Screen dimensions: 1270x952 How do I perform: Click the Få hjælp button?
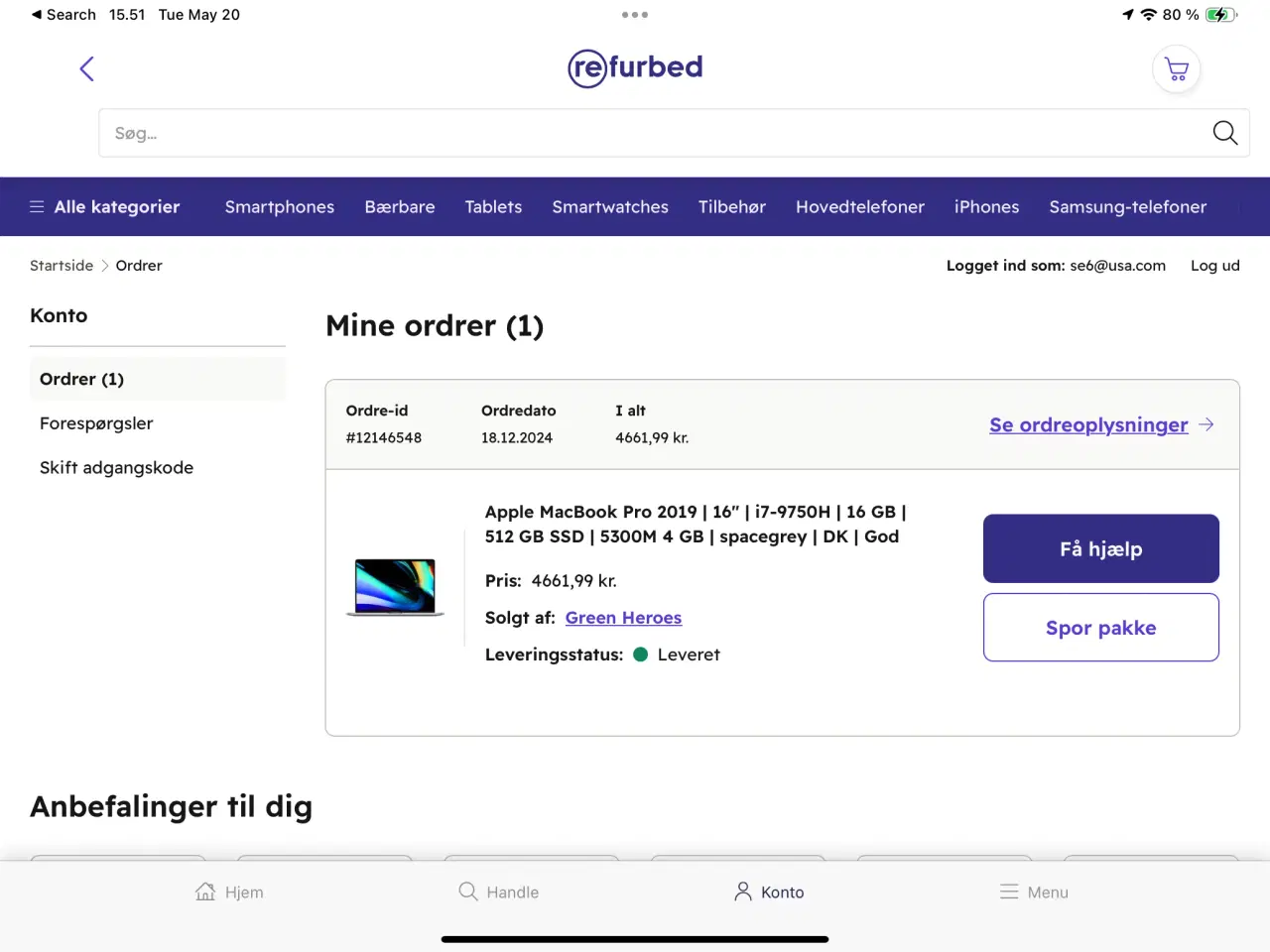(1101, 548)
